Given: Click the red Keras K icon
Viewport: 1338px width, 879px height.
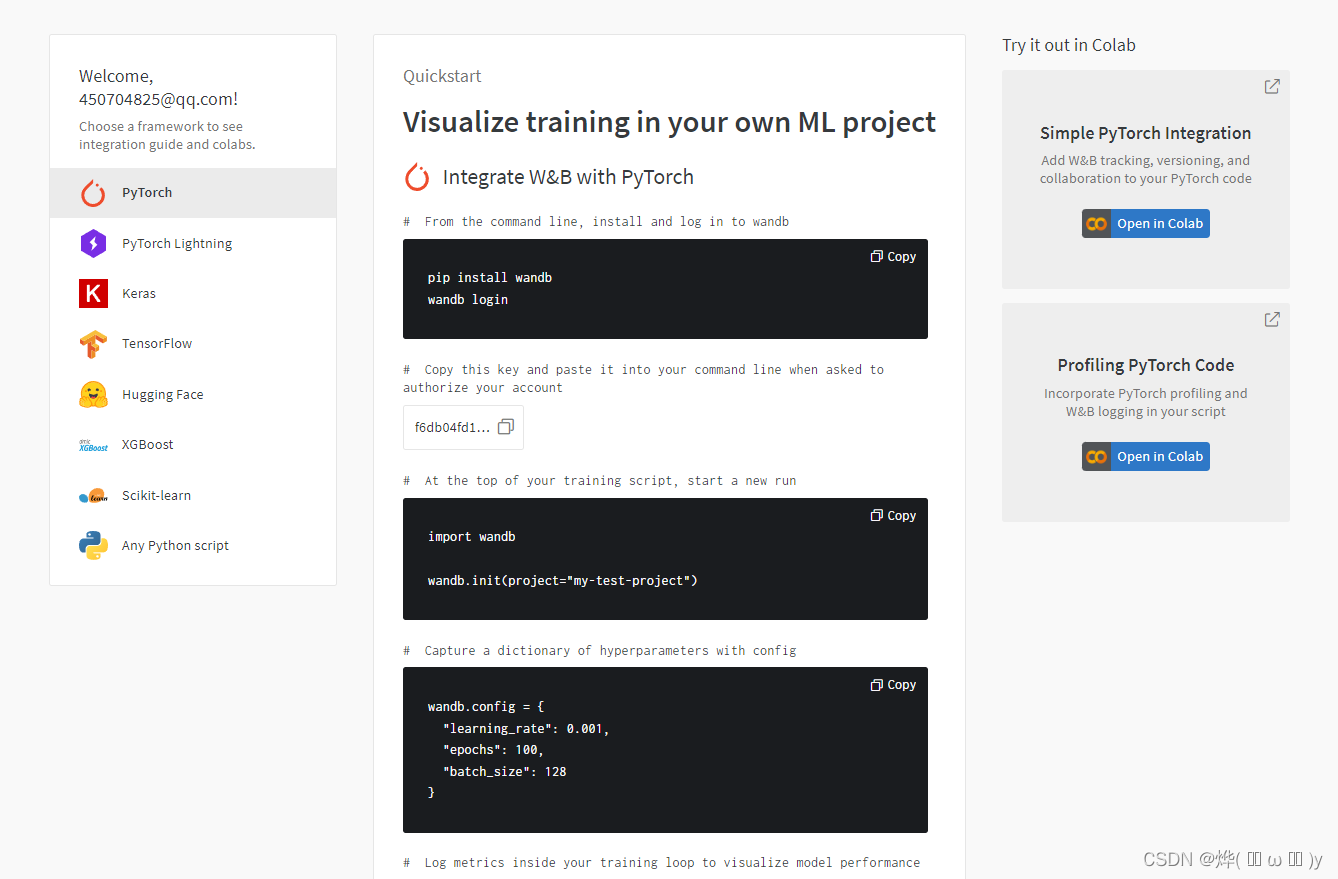Looking at the screenshot, I should (93, 293).
